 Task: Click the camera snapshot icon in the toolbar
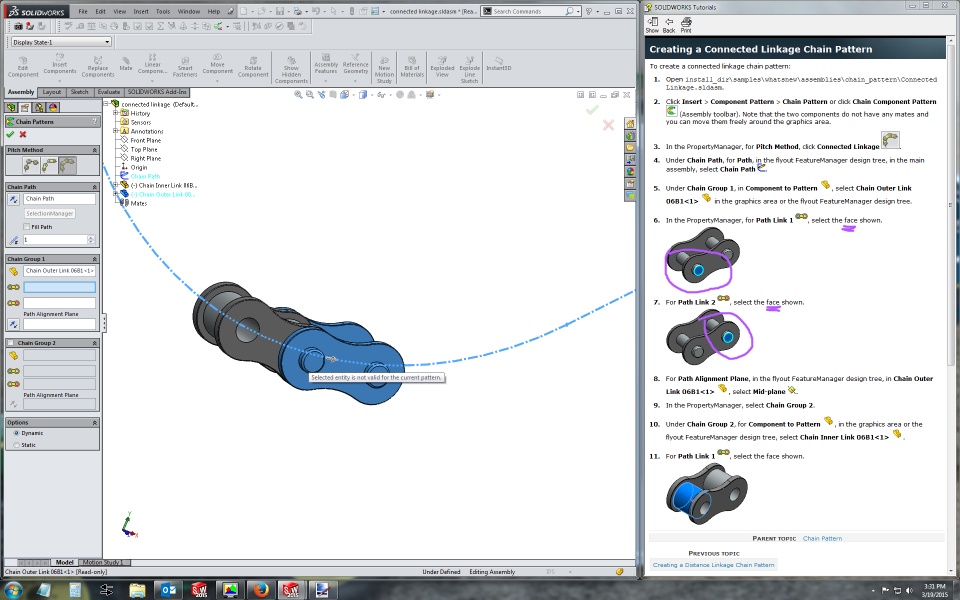click(18, 26)
